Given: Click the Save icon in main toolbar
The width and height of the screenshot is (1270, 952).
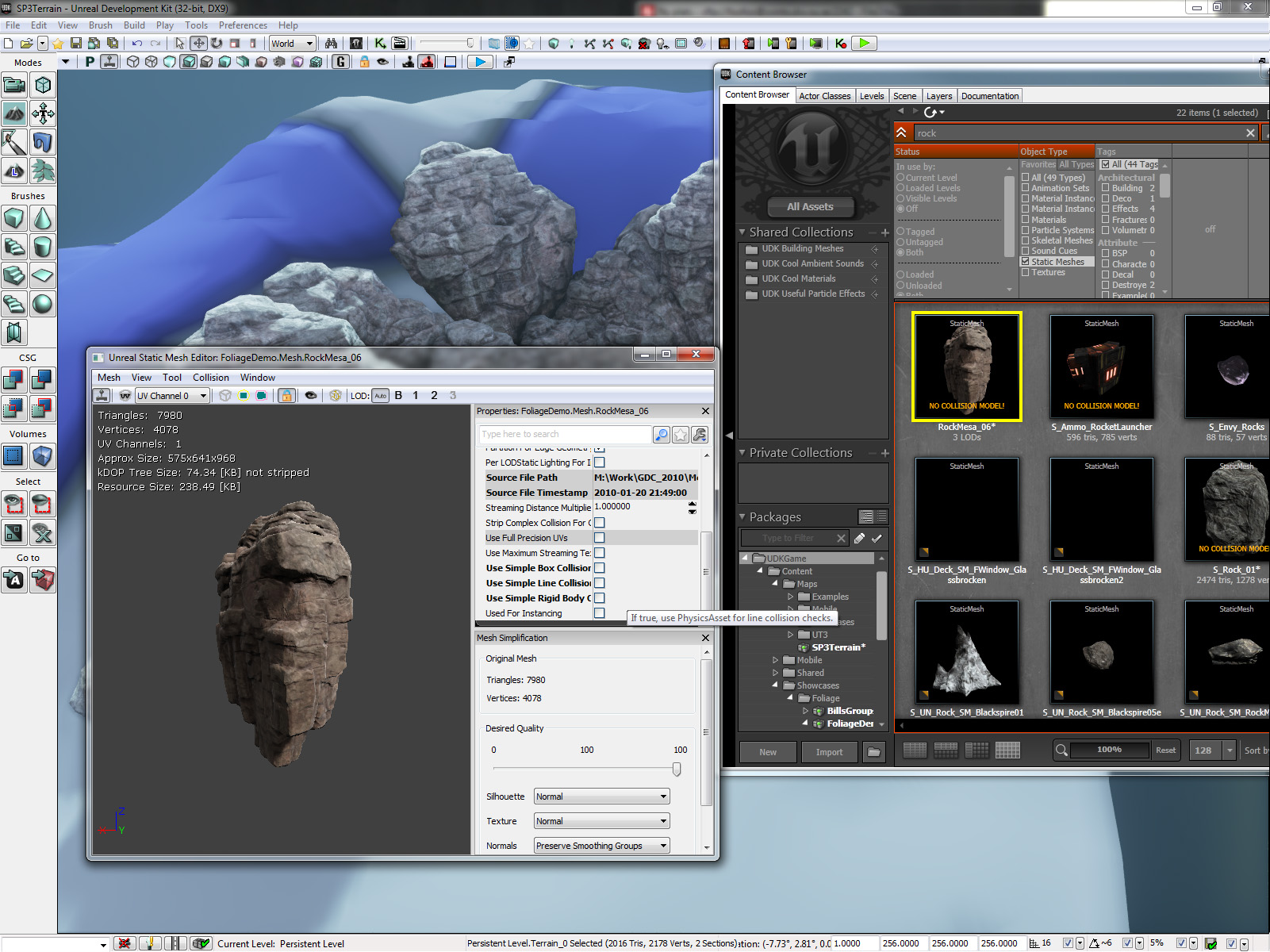Looking at the screenshot, I should click(x=76, y=43).
